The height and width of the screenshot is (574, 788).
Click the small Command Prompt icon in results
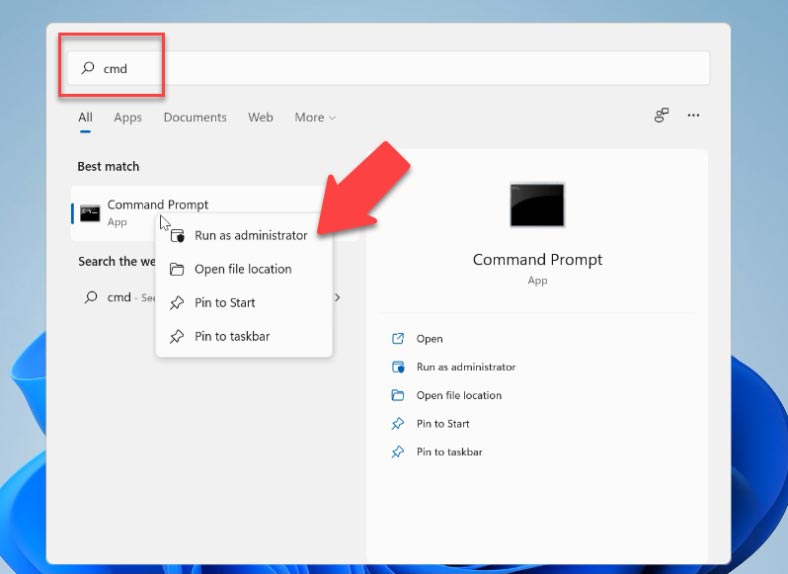click(90, 213)
